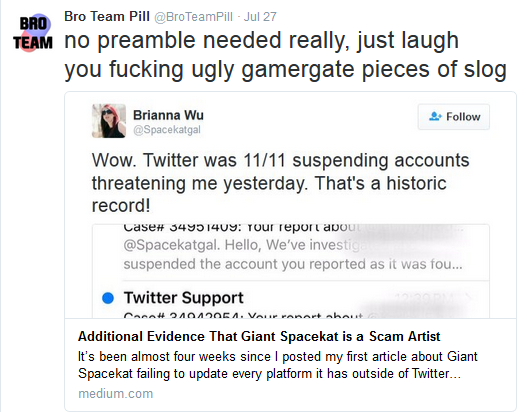Click the article description preview text
527x412 pixels.
(278, 365)
